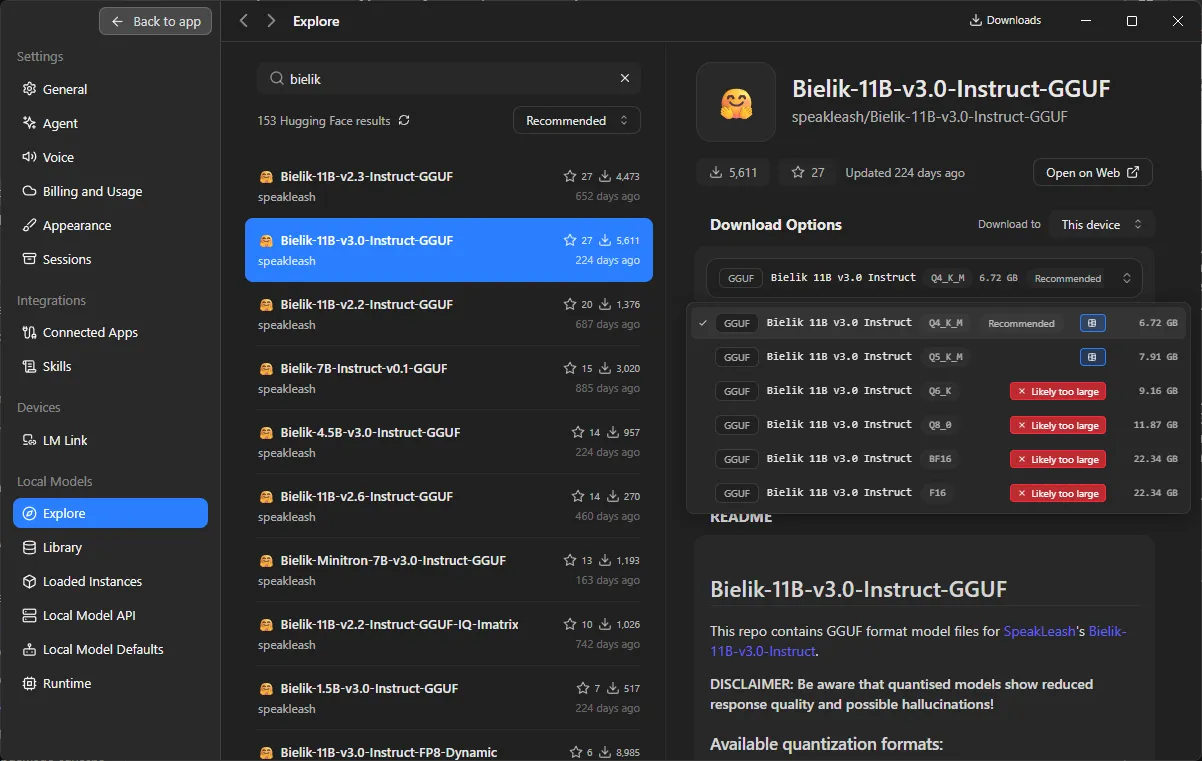The width and height of the screenshot is (1202, 761).
Task: Open the This device dropdown
Action: [1101, 224]
